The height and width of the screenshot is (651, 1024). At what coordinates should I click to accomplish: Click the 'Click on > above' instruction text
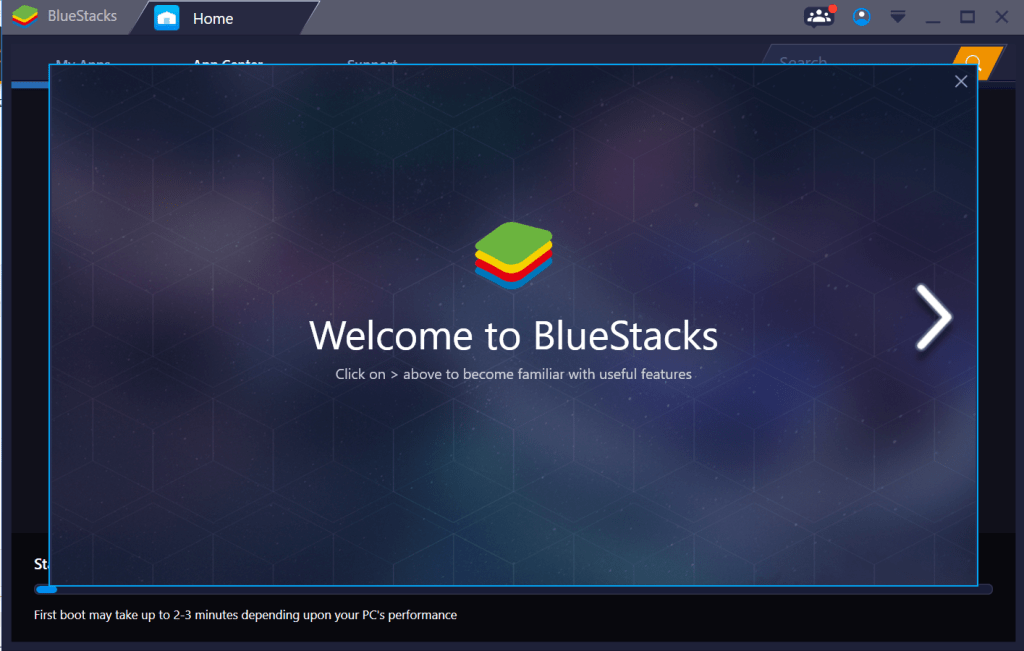[513, 374]
